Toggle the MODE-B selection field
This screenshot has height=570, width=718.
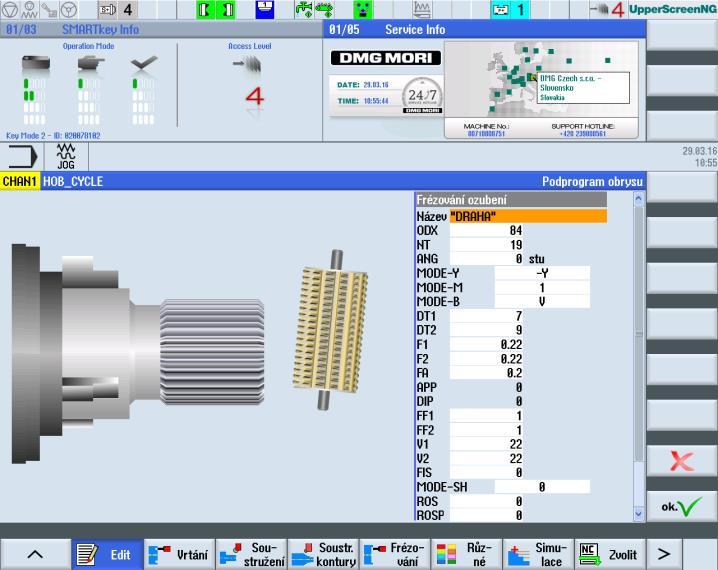(x=542, y=302)
